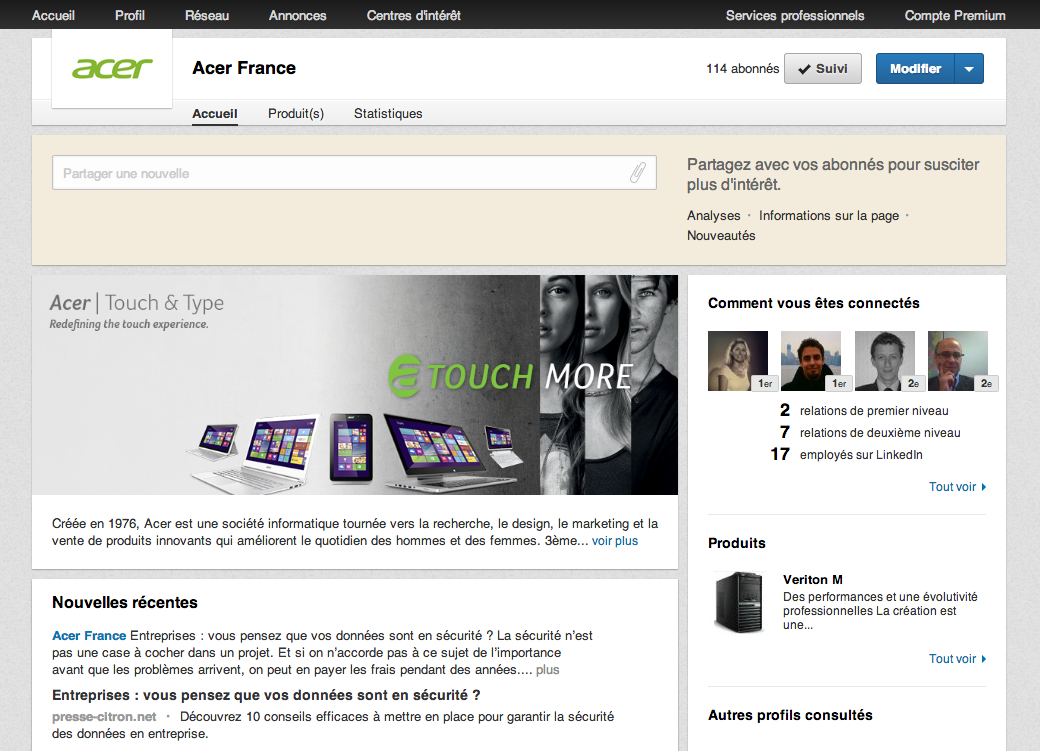Screen dimensions: 1040x751
Task: Toggle the Suivi follow button
Action: click(822, 69)
